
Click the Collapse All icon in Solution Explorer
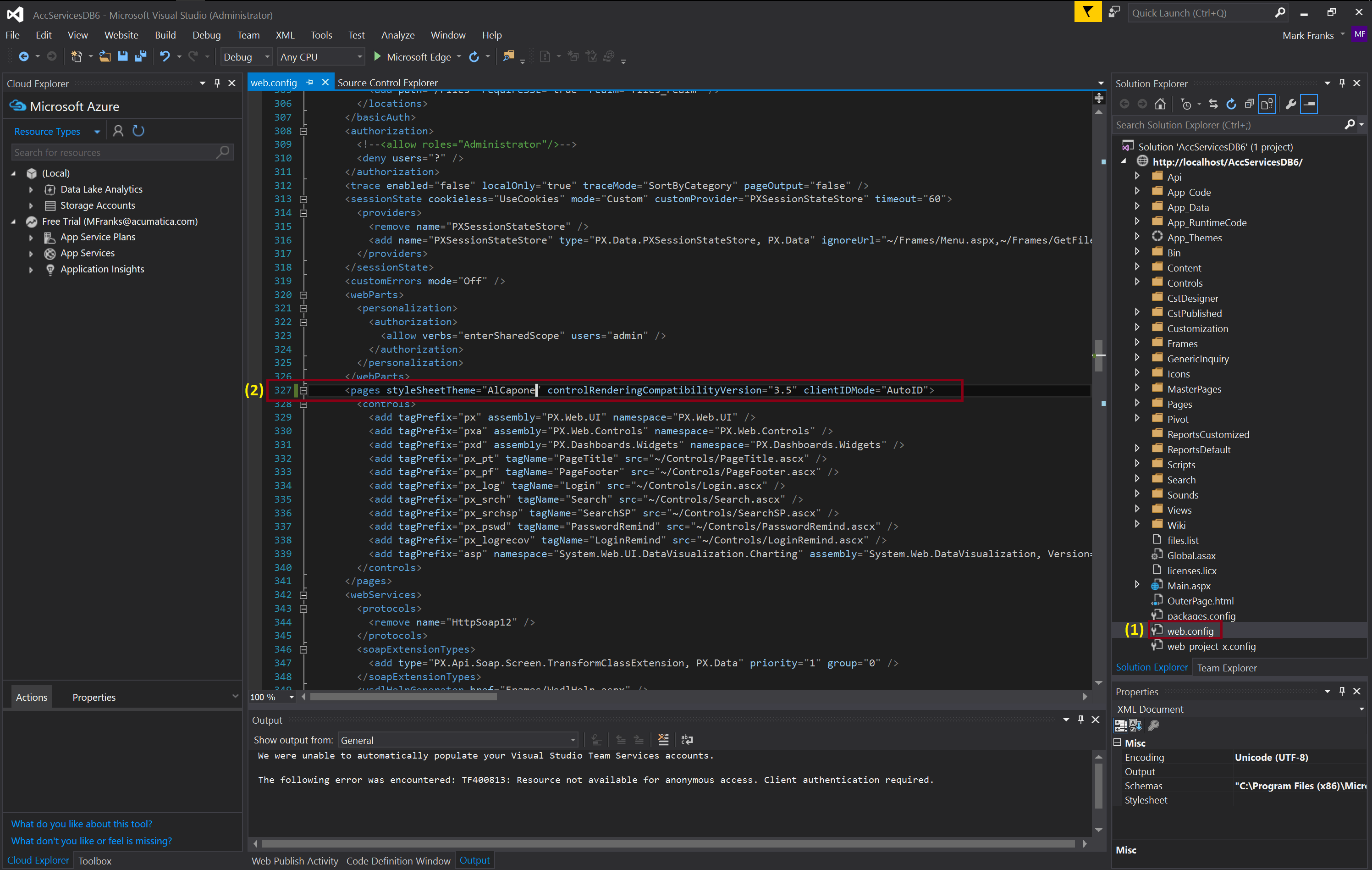(x=1249, y=104)
